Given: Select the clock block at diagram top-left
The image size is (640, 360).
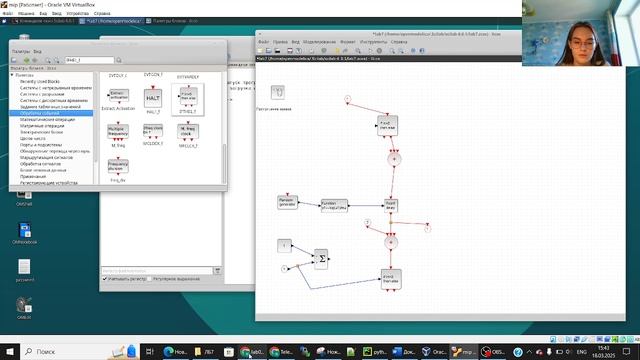Looking at the screenshot, I should pos(278,93).
